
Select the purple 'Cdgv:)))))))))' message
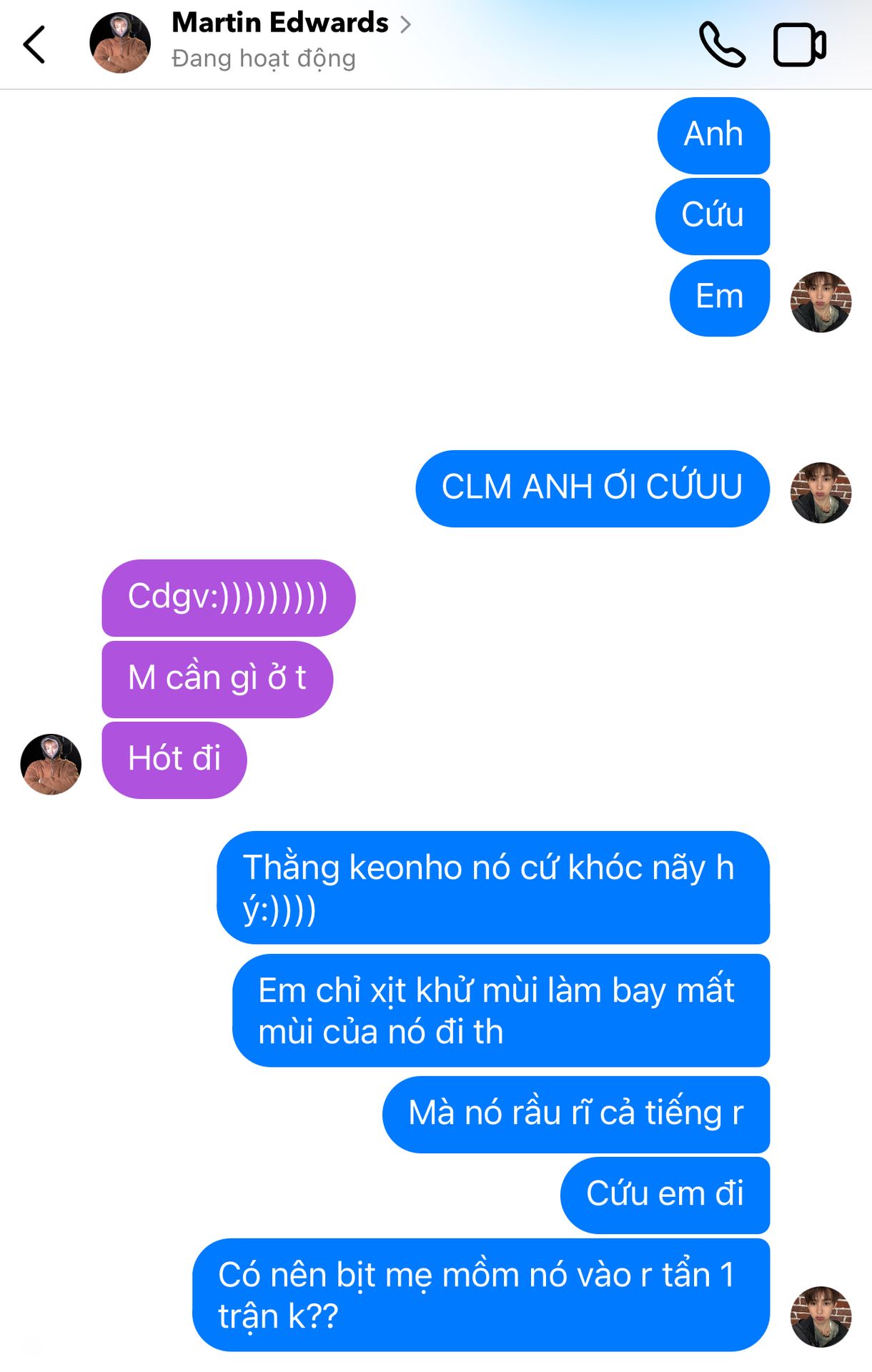click(229, 597)
